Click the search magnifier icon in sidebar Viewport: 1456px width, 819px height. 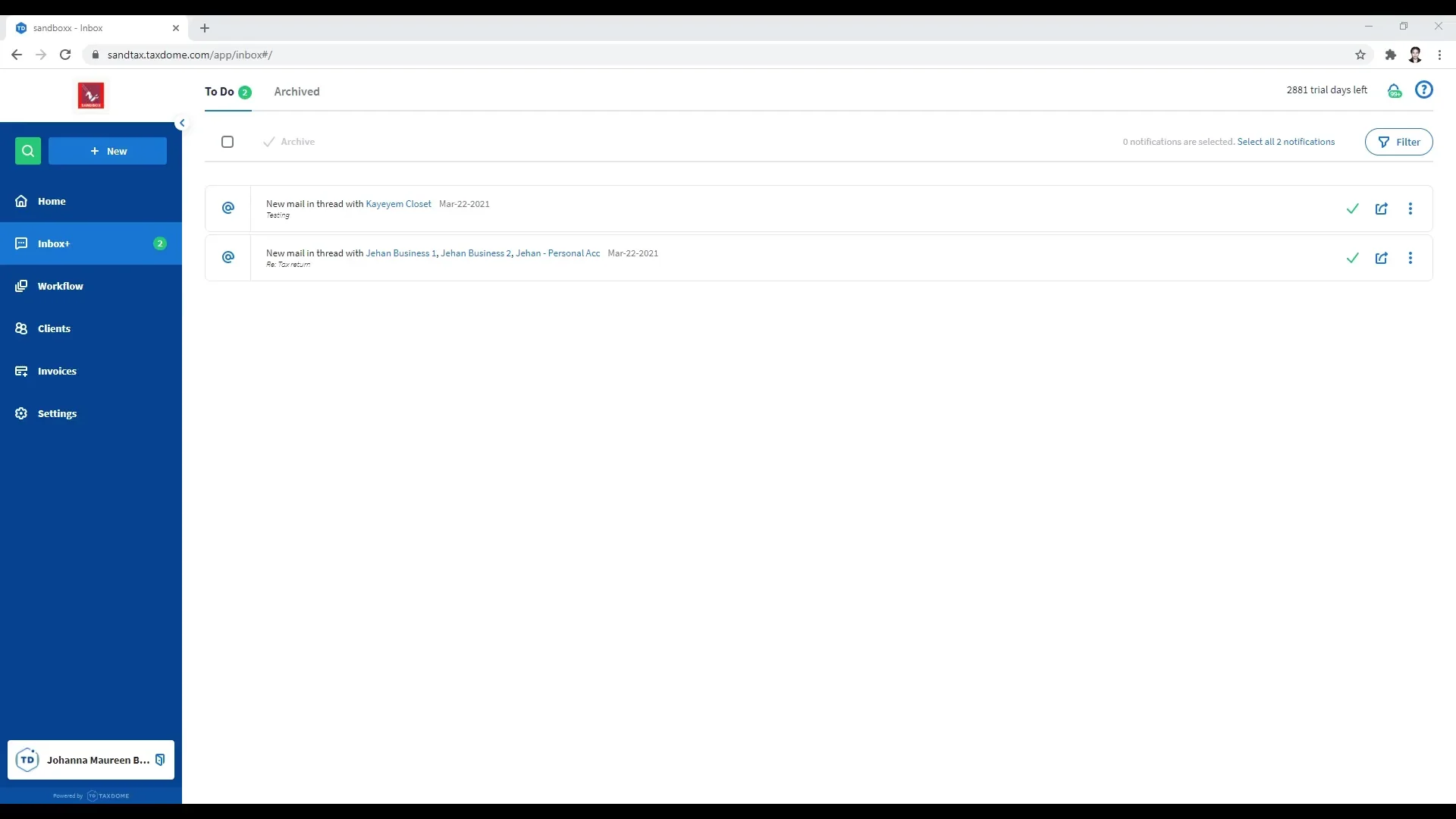pos(28,151)
